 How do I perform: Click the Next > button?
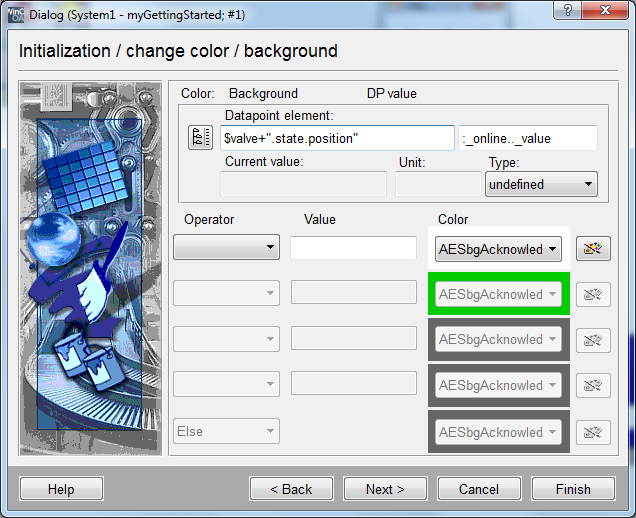coord(385,489)
